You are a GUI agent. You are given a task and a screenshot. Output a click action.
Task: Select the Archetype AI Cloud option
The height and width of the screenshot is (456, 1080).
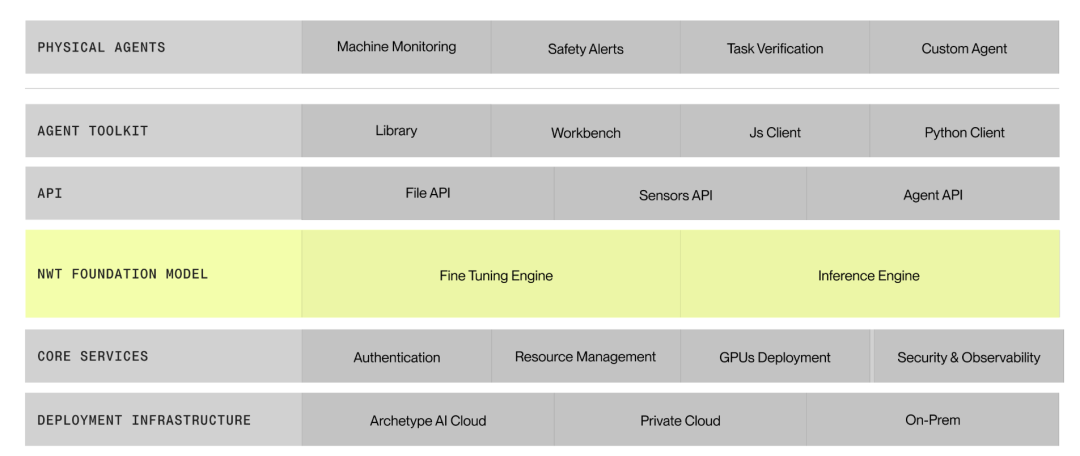click(428, 419)
